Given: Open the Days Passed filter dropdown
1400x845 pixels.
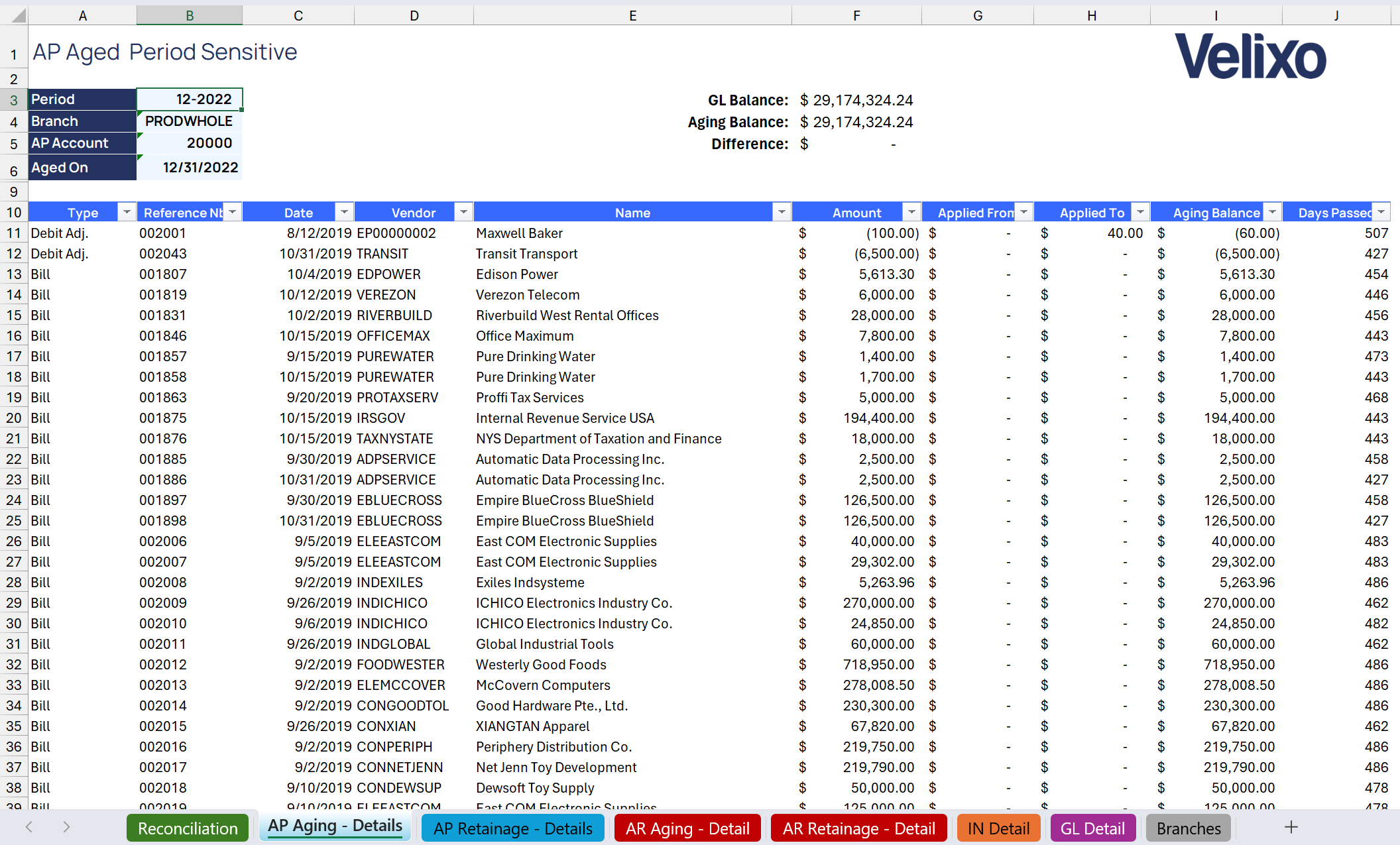Looking at the screenshot, I should 1381,212.
